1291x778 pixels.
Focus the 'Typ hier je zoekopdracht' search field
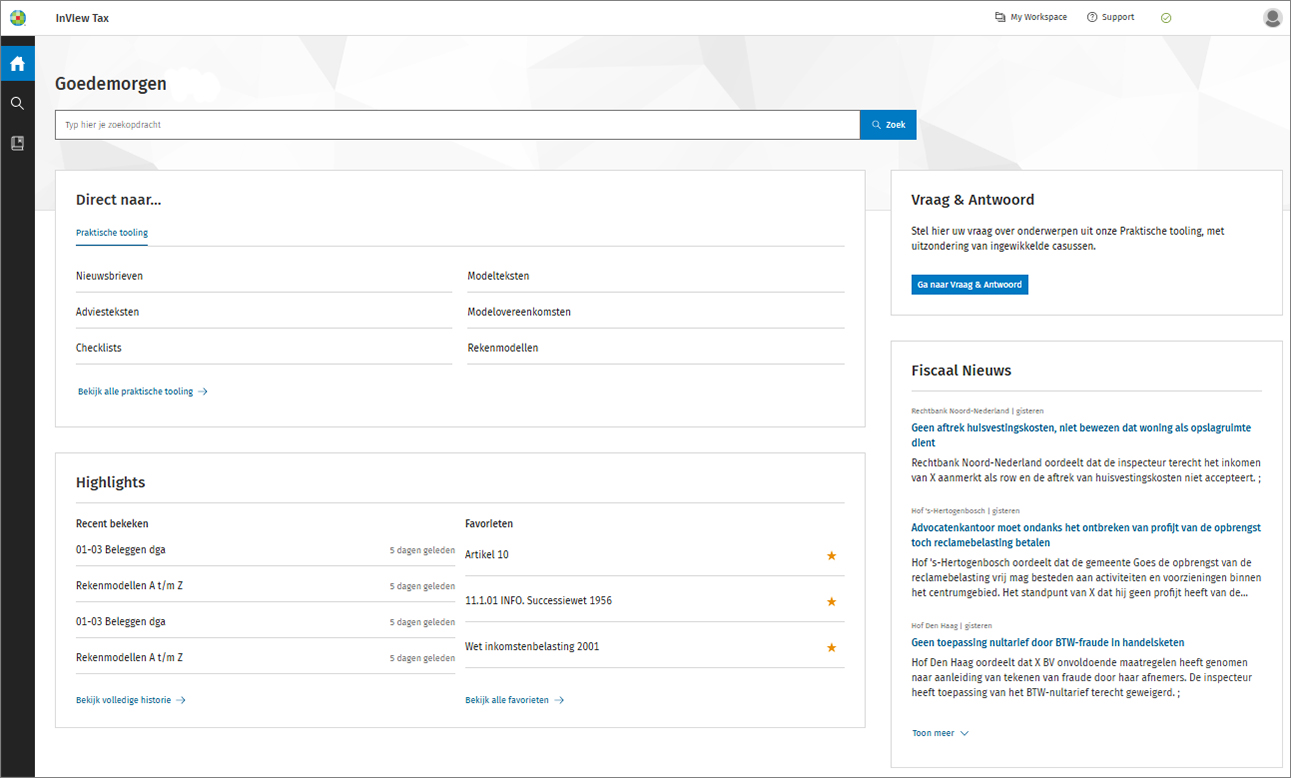[x=457, y=125]
